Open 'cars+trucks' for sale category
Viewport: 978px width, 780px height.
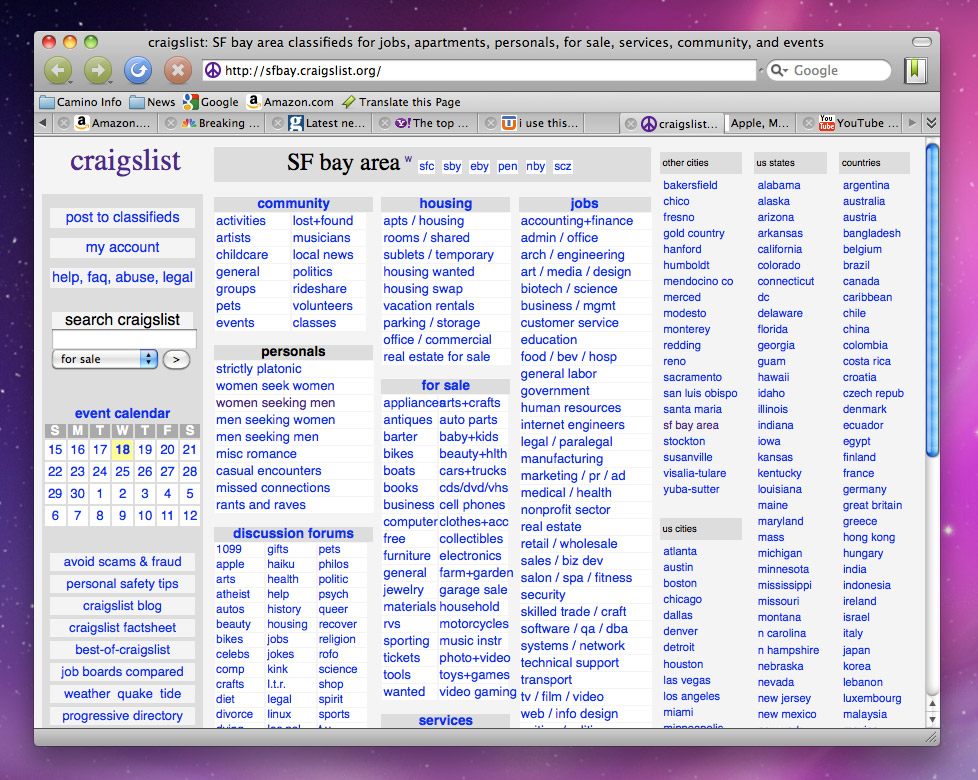pyautogui.click(x=473, y=471)
